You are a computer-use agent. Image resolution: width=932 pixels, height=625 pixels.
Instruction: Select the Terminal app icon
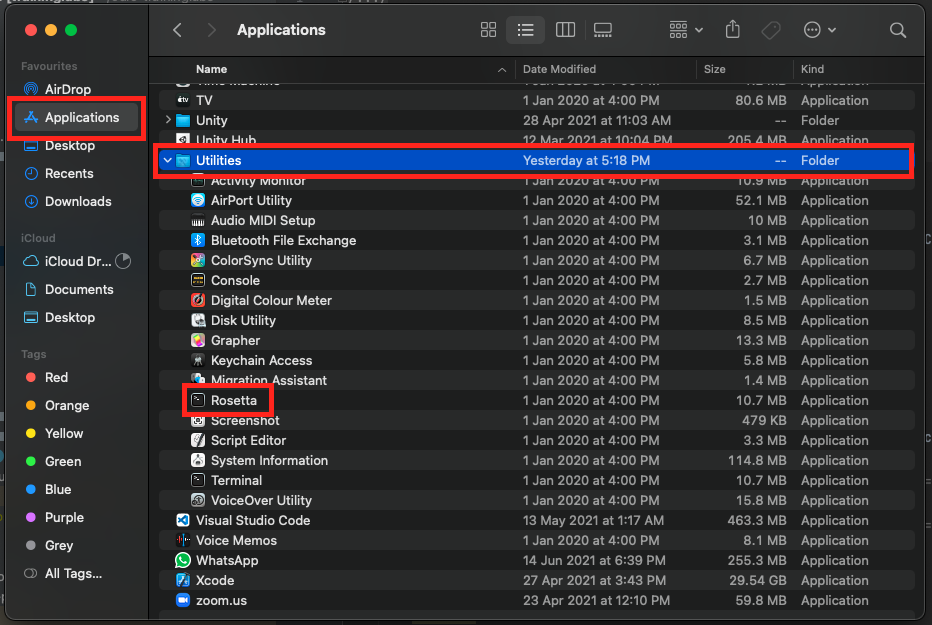click(198, 480)
